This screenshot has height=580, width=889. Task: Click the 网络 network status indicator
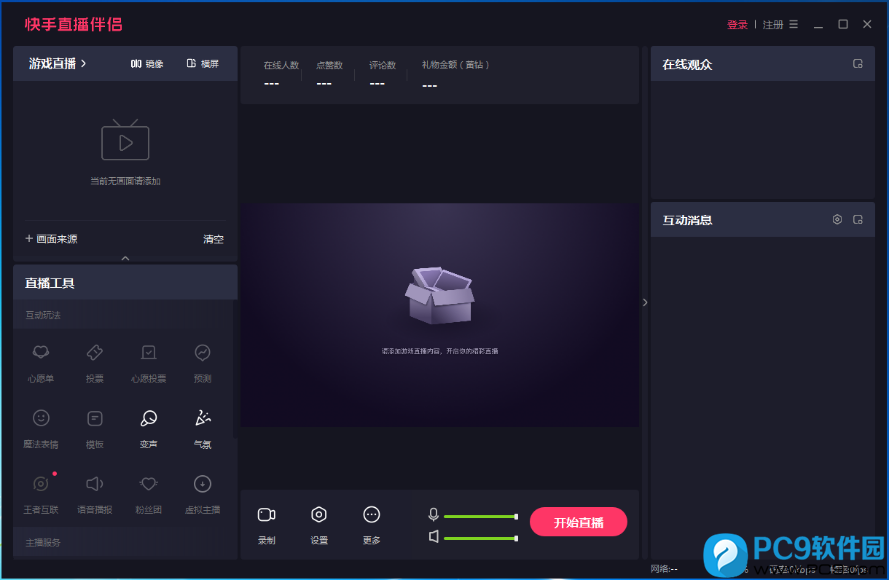pyautogui.click(x=664, y=569)
